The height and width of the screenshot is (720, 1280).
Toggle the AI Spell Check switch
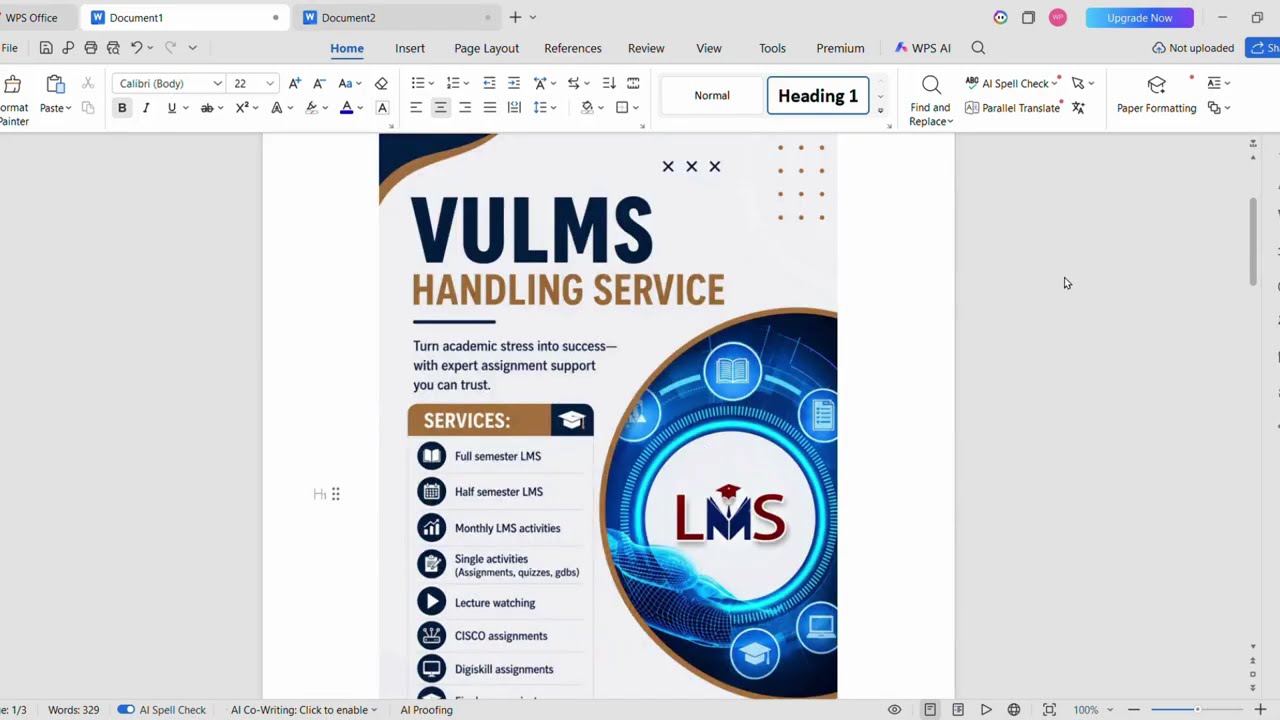click(126, 710)
